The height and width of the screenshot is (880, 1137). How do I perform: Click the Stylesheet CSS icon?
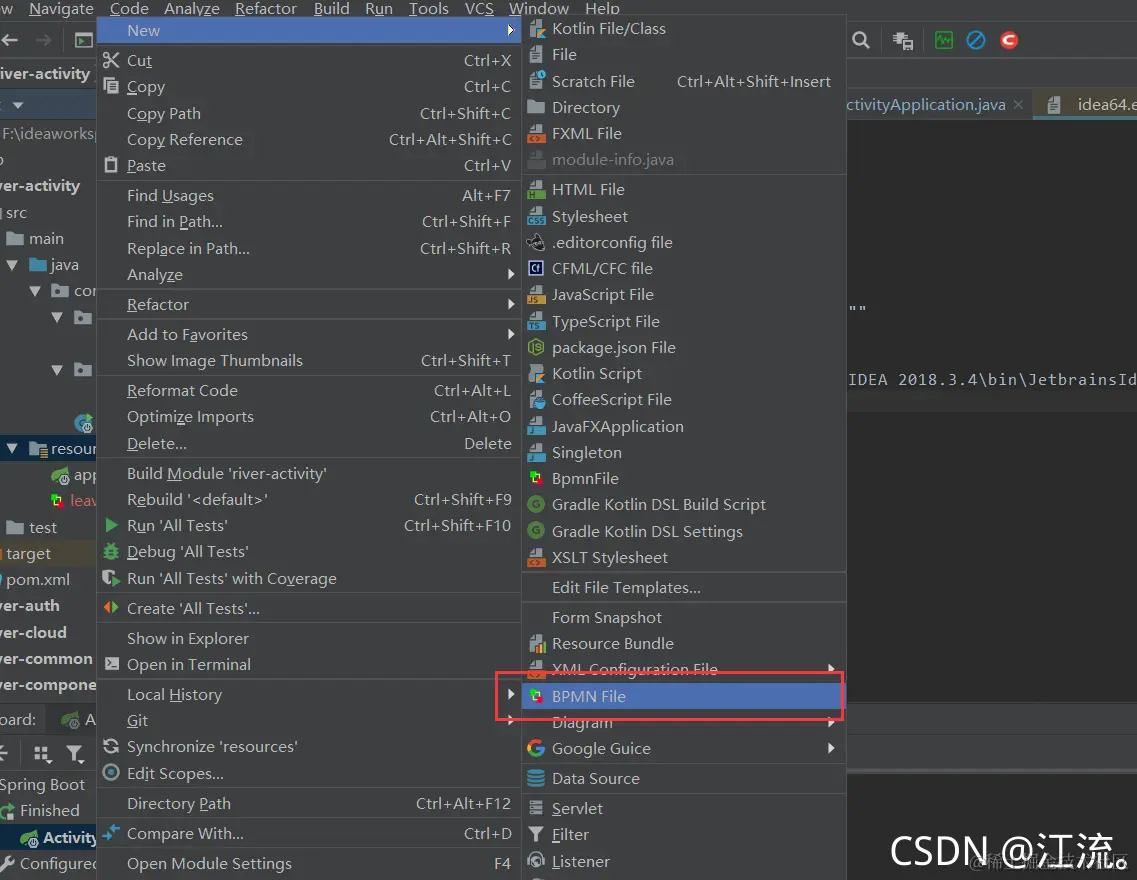(x=537, y=217)
